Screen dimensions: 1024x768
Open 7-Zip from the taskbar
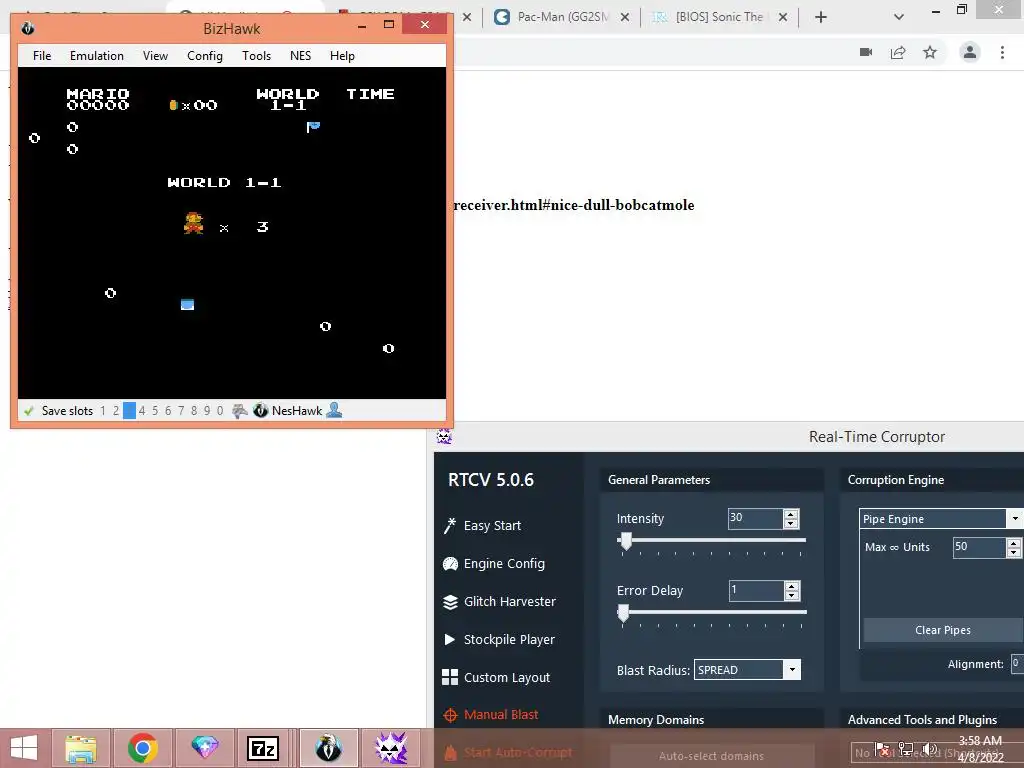[x=263, y=748]
